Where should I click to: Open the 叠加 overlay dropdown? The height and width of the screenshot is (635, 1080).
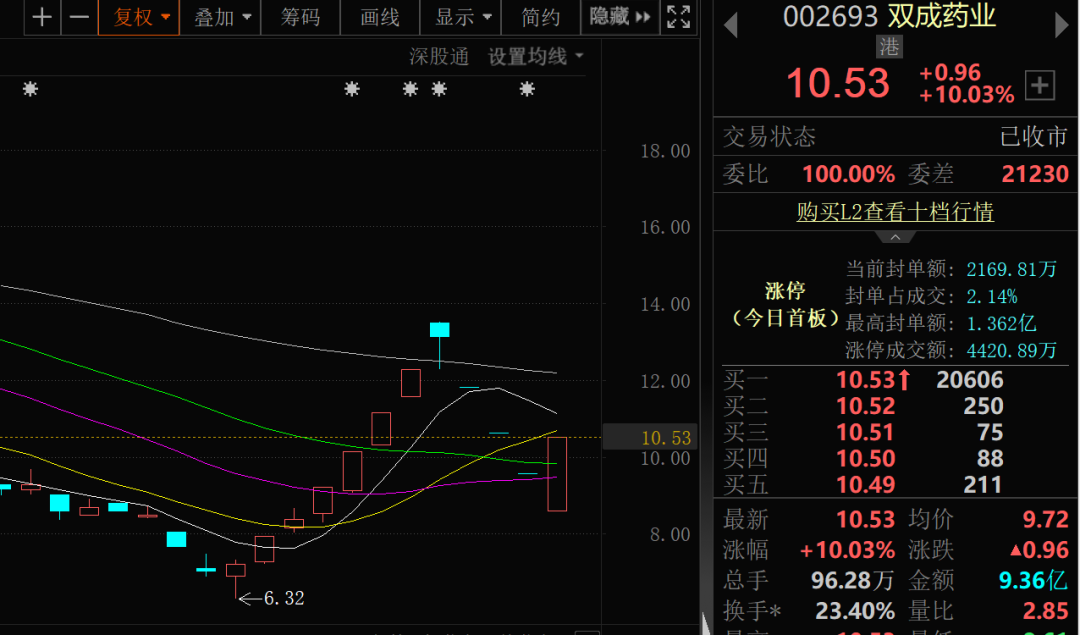[x=223, y=17]
